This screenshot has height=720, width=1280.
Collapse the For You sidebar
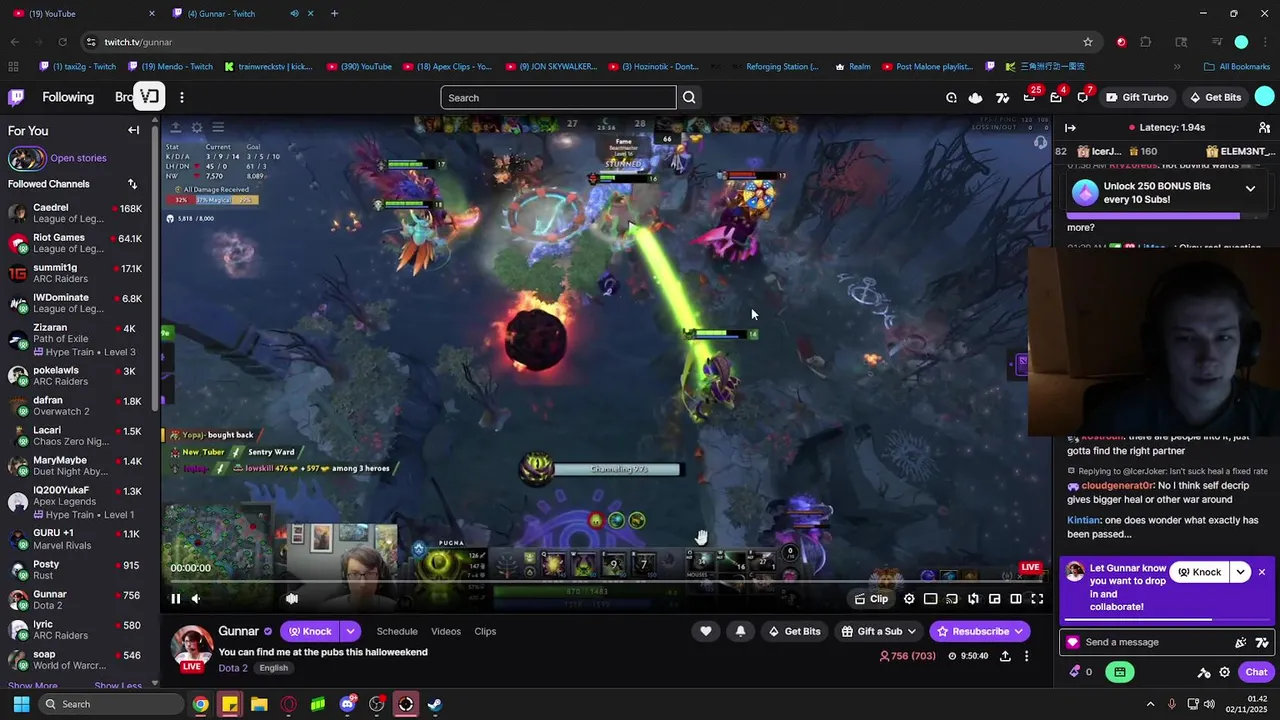click(133, 130)
